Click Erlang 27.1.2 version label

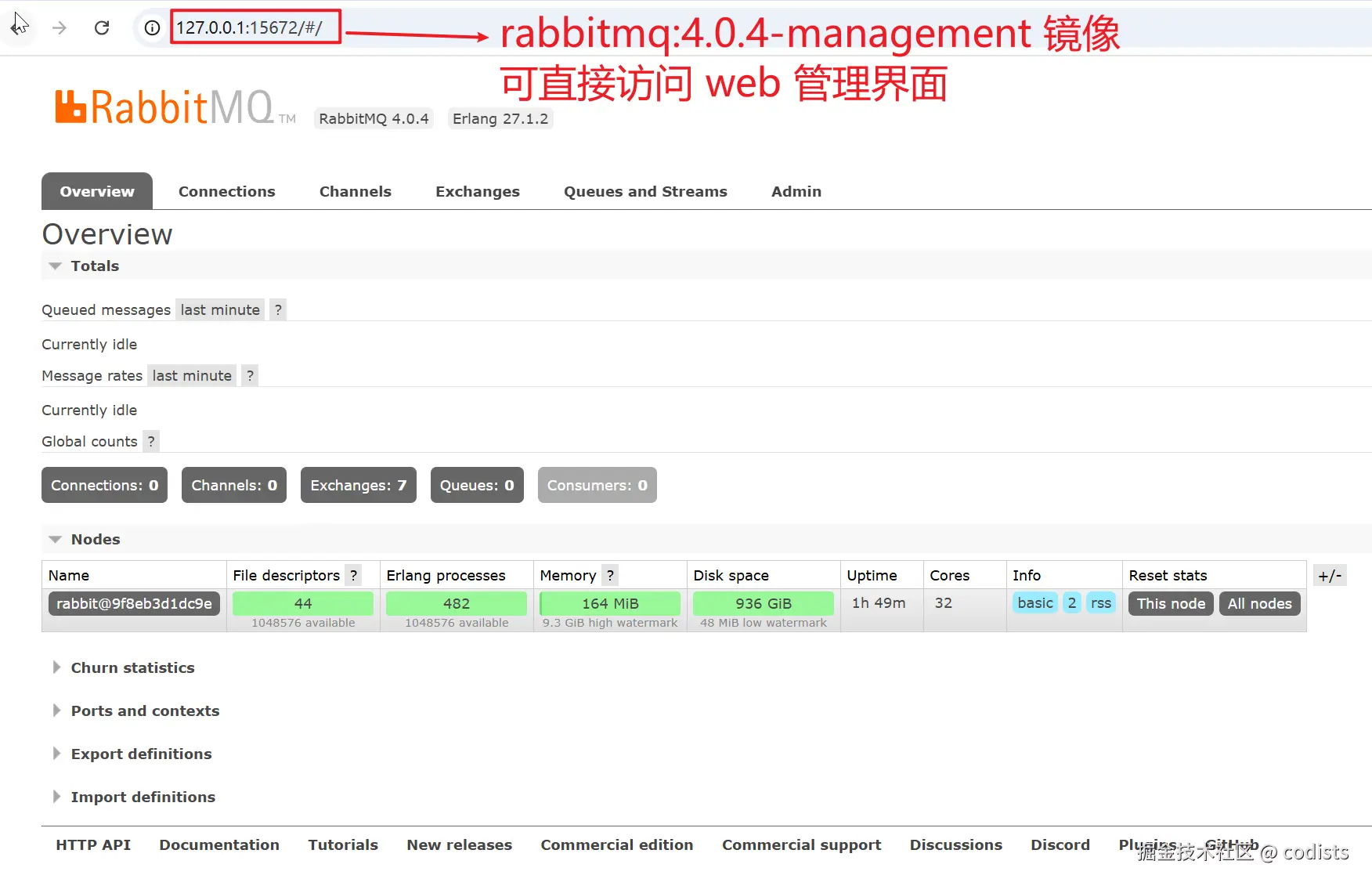click(x=500, y=118)
